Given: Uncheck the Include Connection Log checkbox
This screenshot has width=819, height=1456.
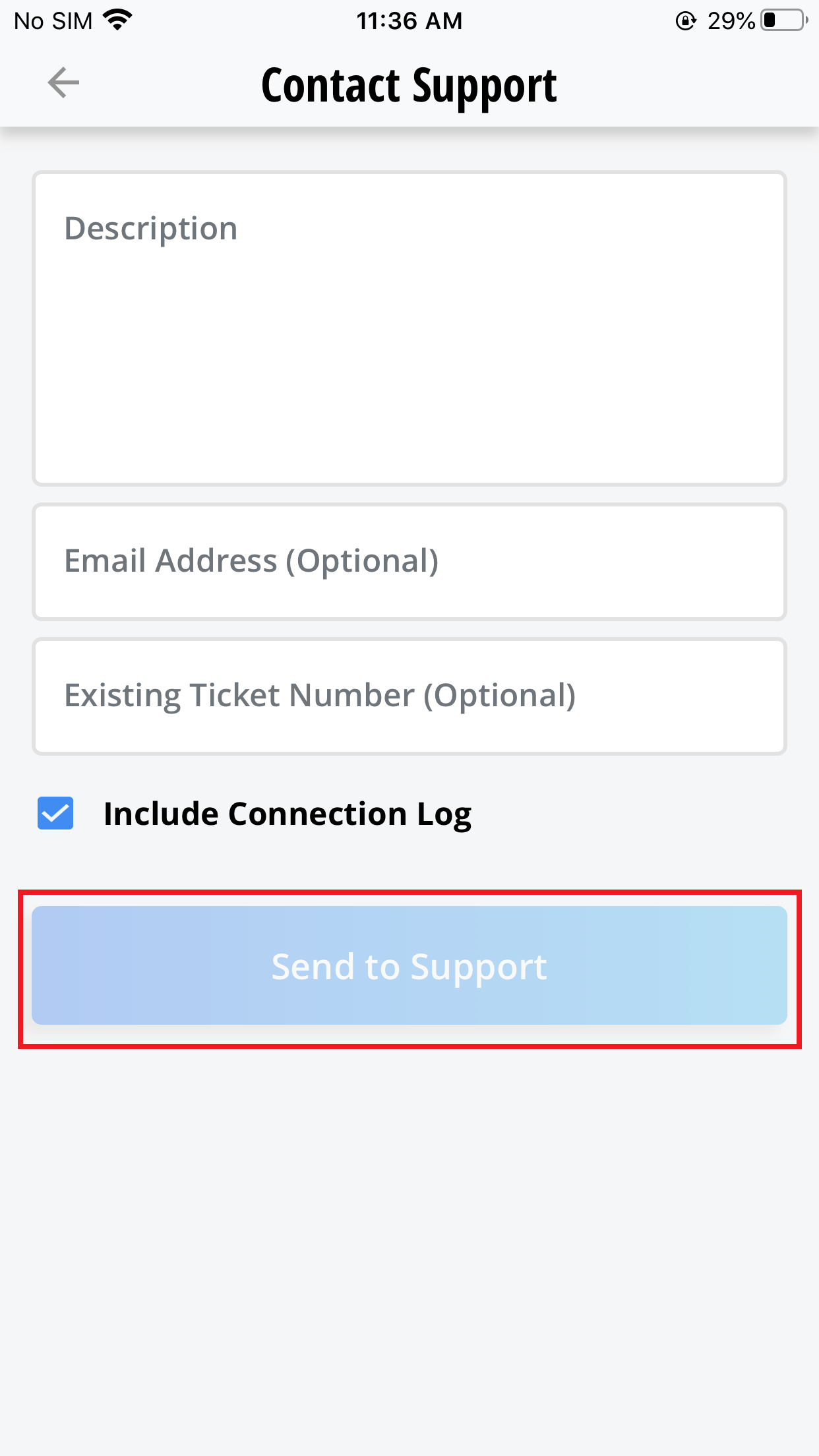Looking at the screenshot, I should 55,813.
